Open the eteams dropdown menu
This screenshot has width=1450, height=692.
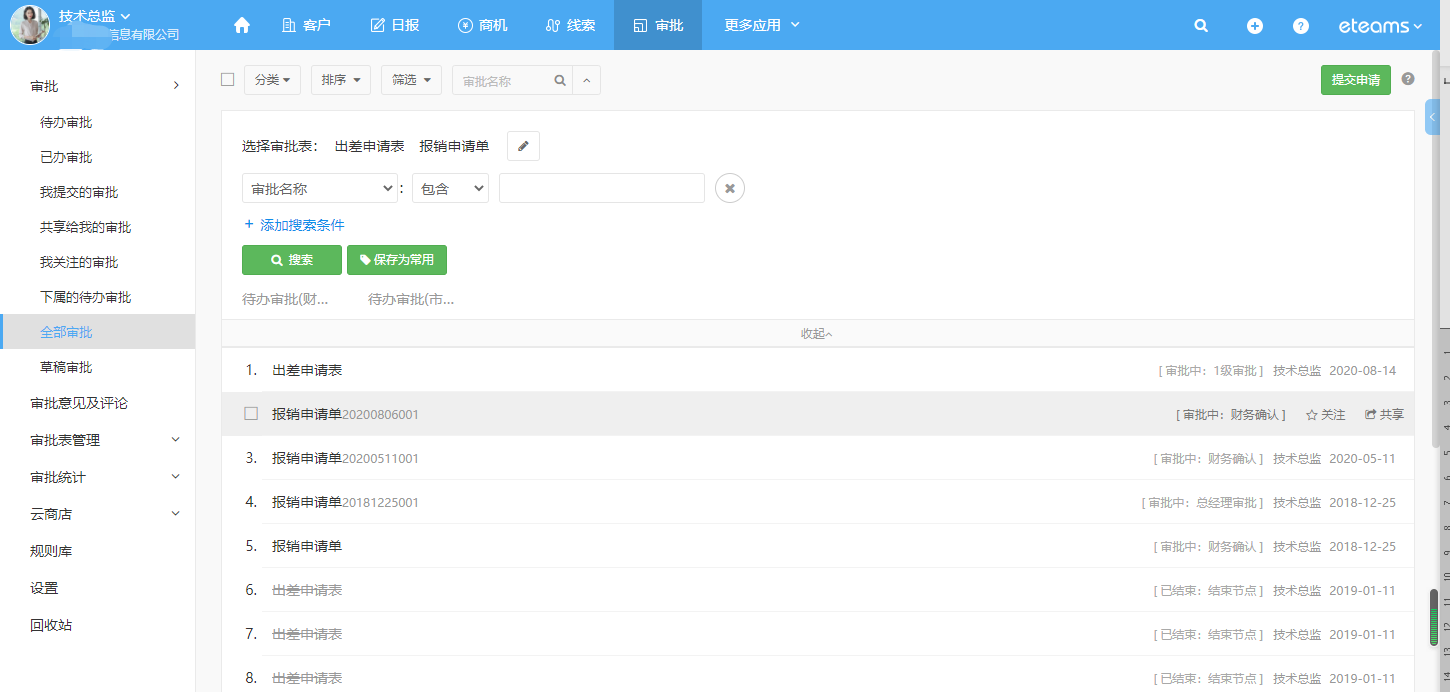1380,26
